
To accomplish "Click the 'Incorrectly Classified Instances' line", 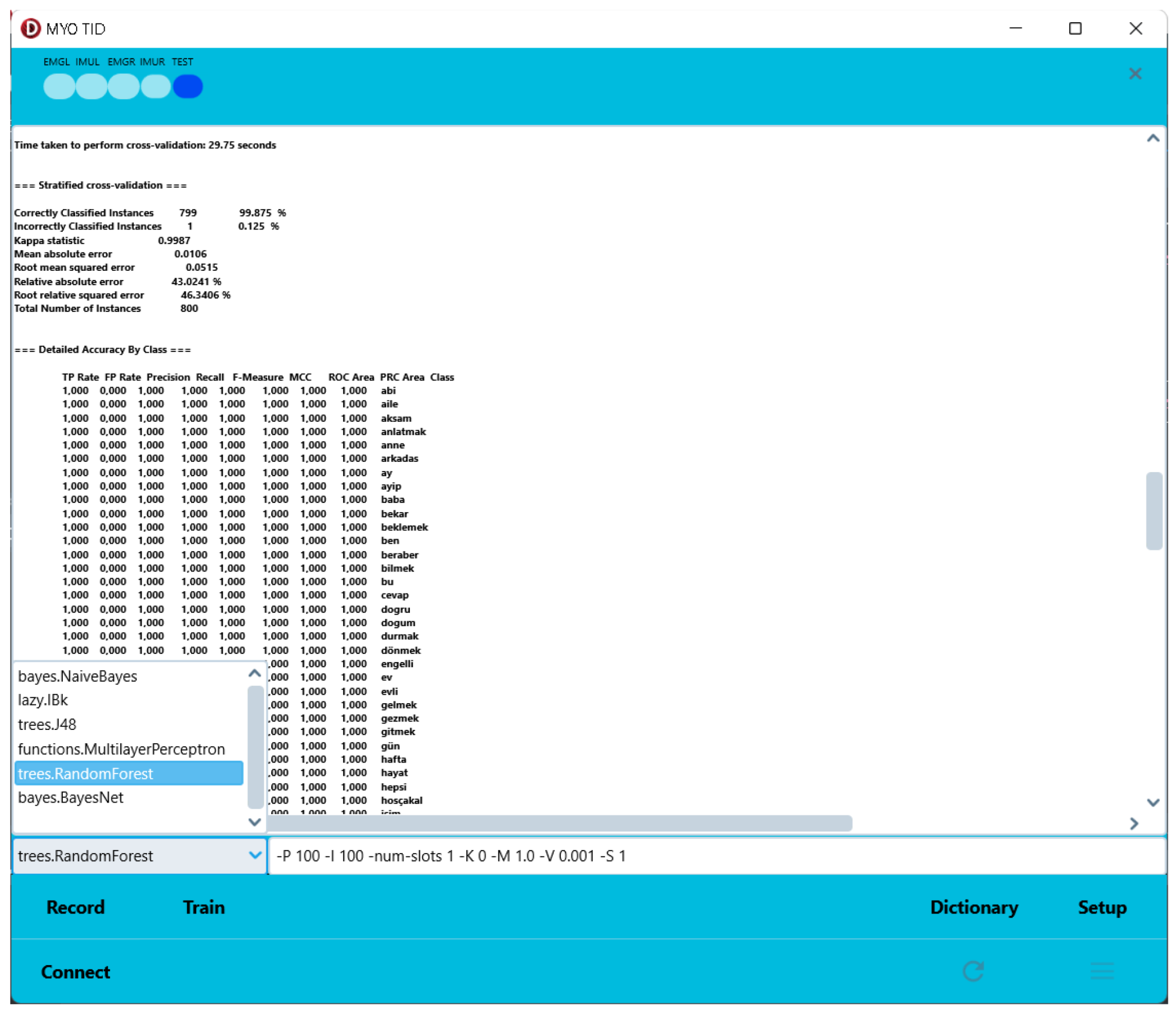I will tap(147, 226).
